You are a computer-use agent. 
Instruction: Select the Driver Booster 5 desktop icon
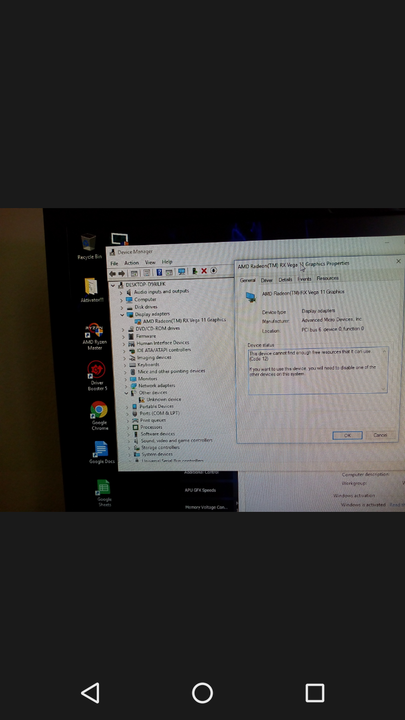97,376
